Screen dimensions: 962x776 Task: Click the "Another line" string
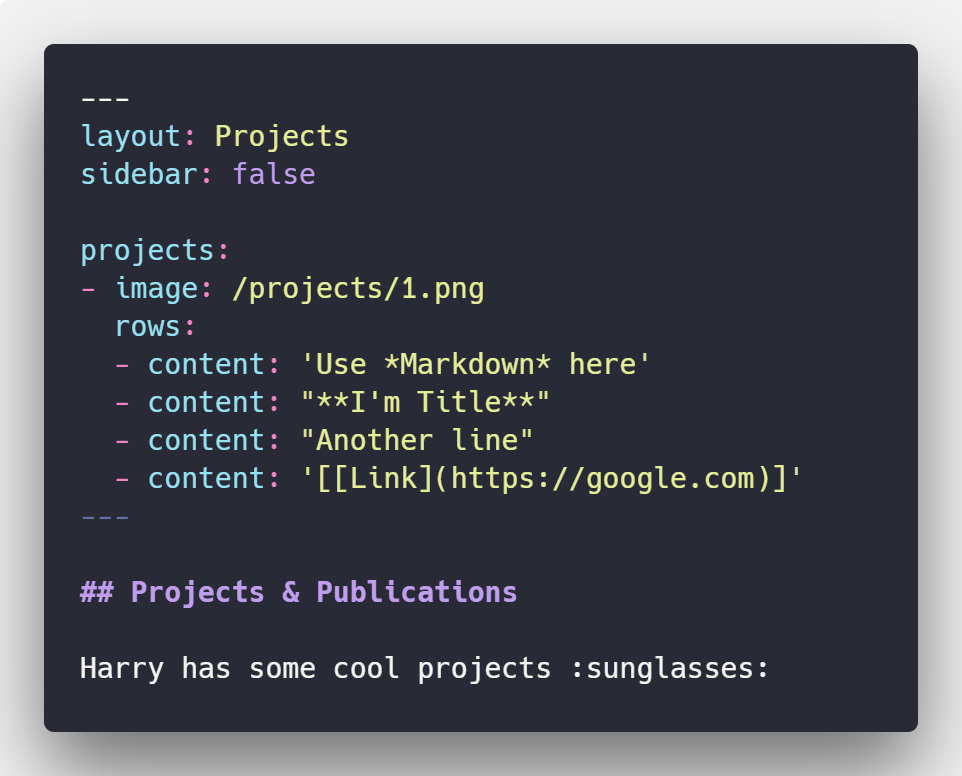417,440
